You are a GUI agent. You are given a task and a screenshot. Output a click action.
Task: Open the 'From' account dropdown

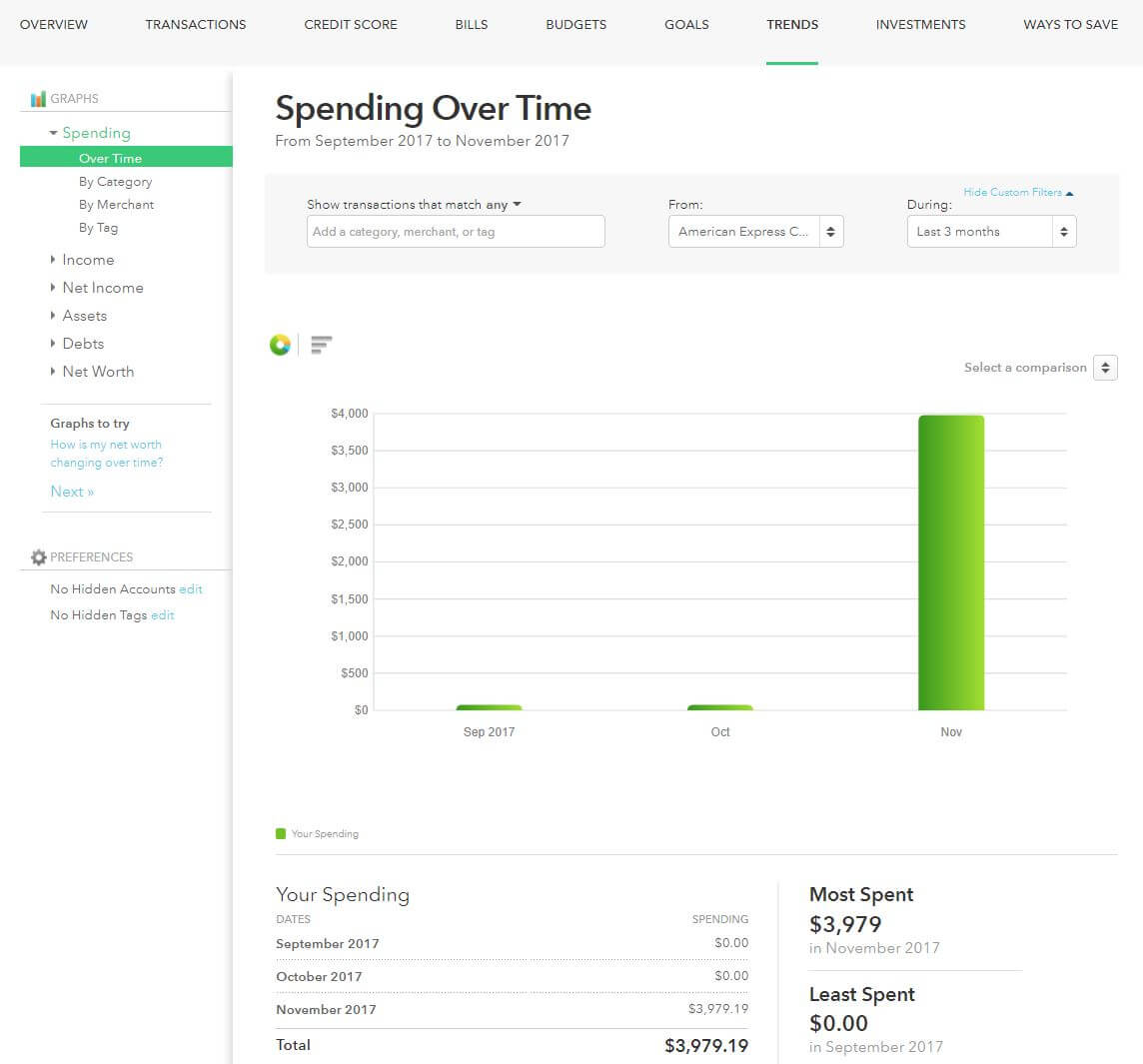755,232
